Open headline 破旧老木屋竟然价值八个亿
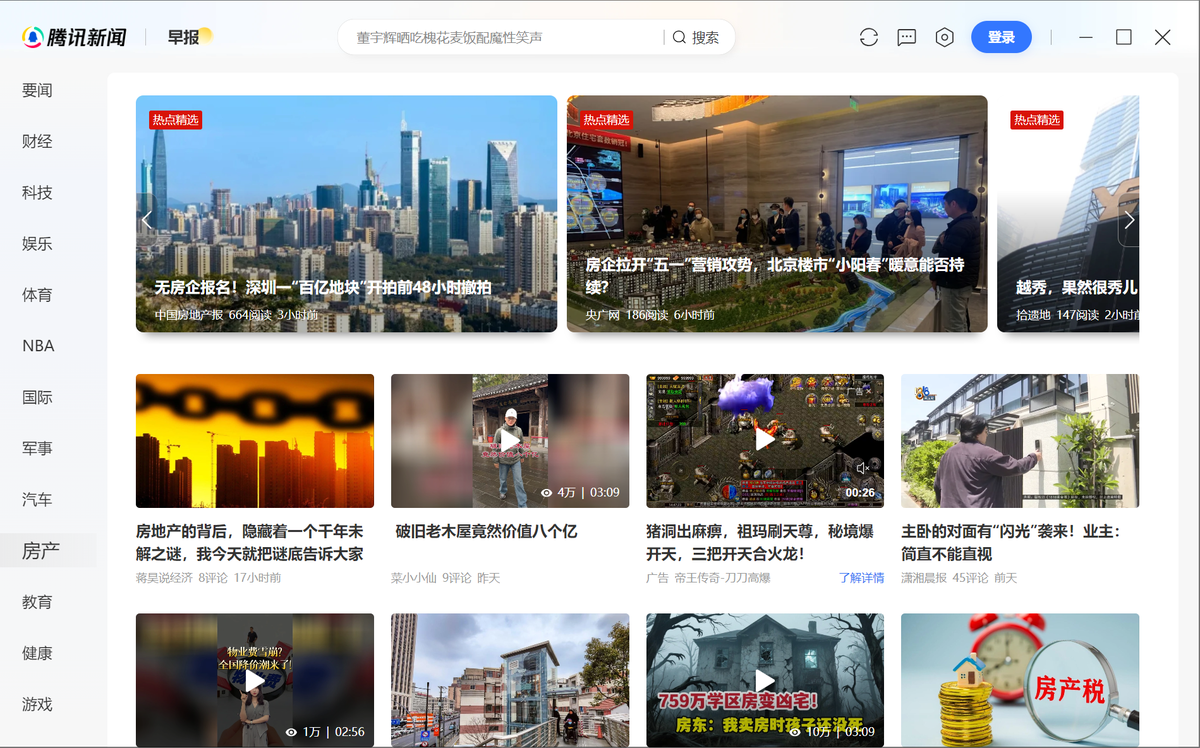Viewport: 1200px width, 748px height. 486,531
